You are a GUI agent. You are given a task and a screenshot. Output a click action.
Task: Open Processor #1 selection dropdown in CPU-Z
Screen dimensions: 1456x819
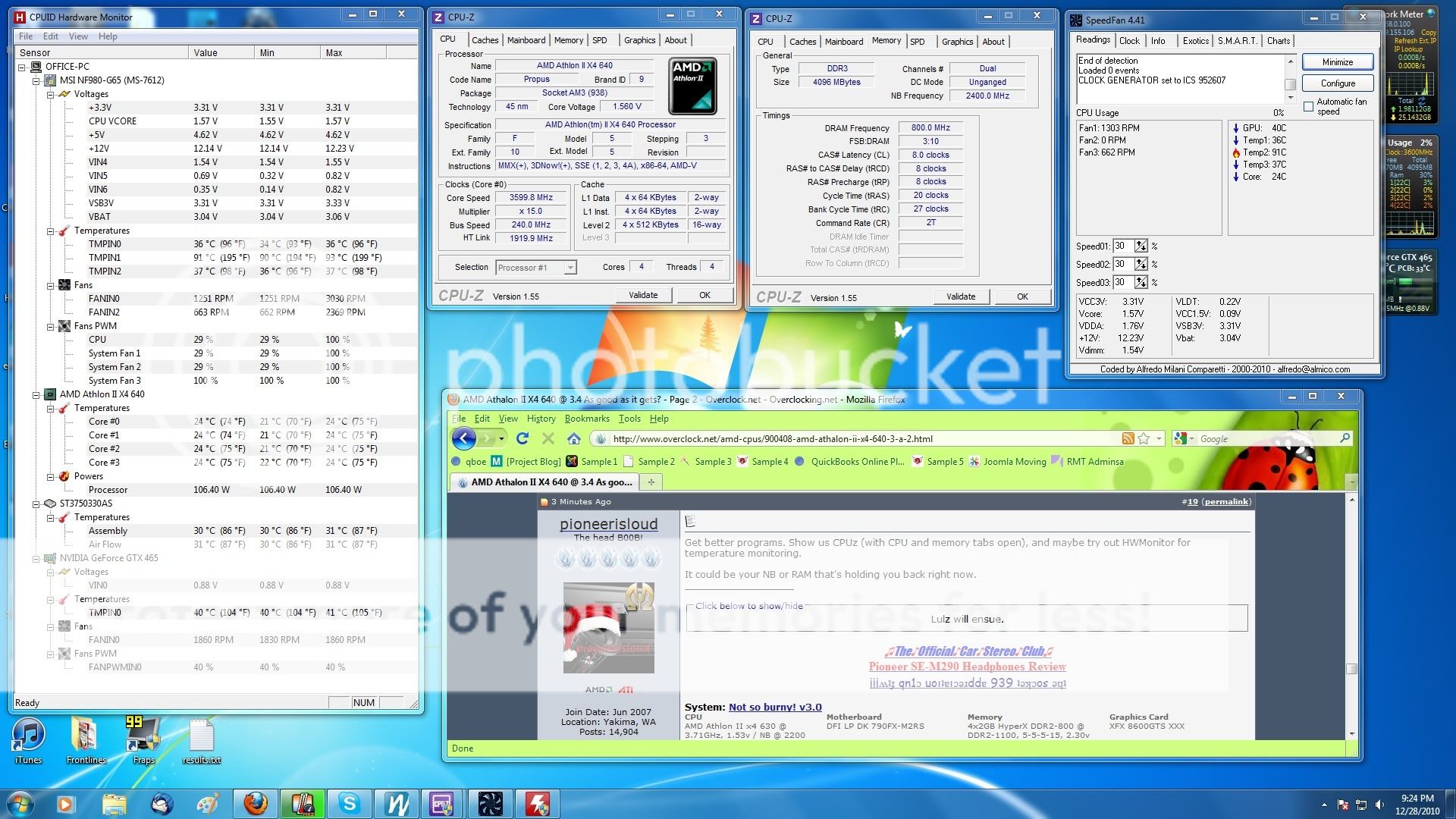[570, 267]
